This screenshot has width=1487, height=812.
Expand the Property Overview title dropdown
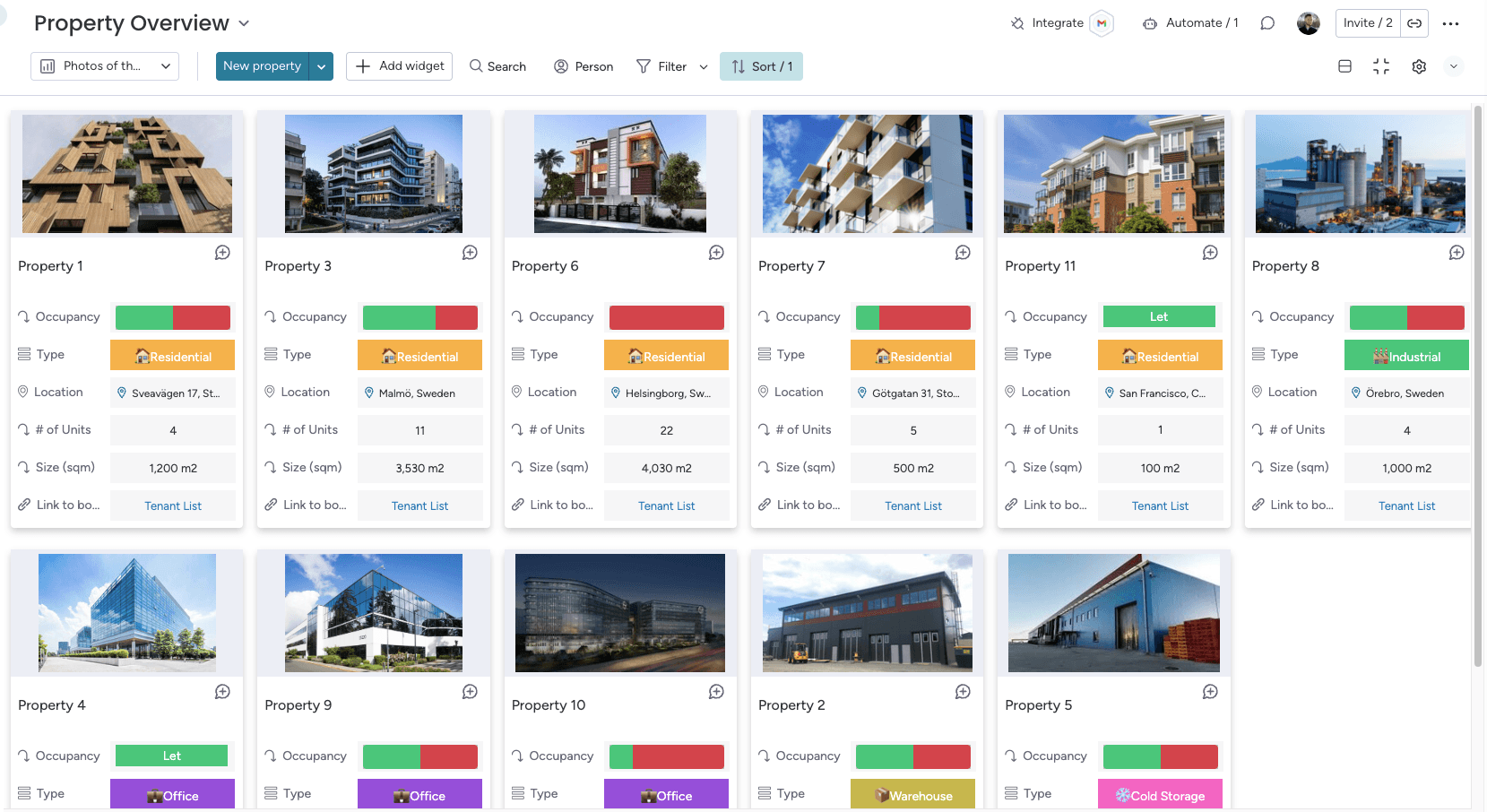[x=244, y=23]
